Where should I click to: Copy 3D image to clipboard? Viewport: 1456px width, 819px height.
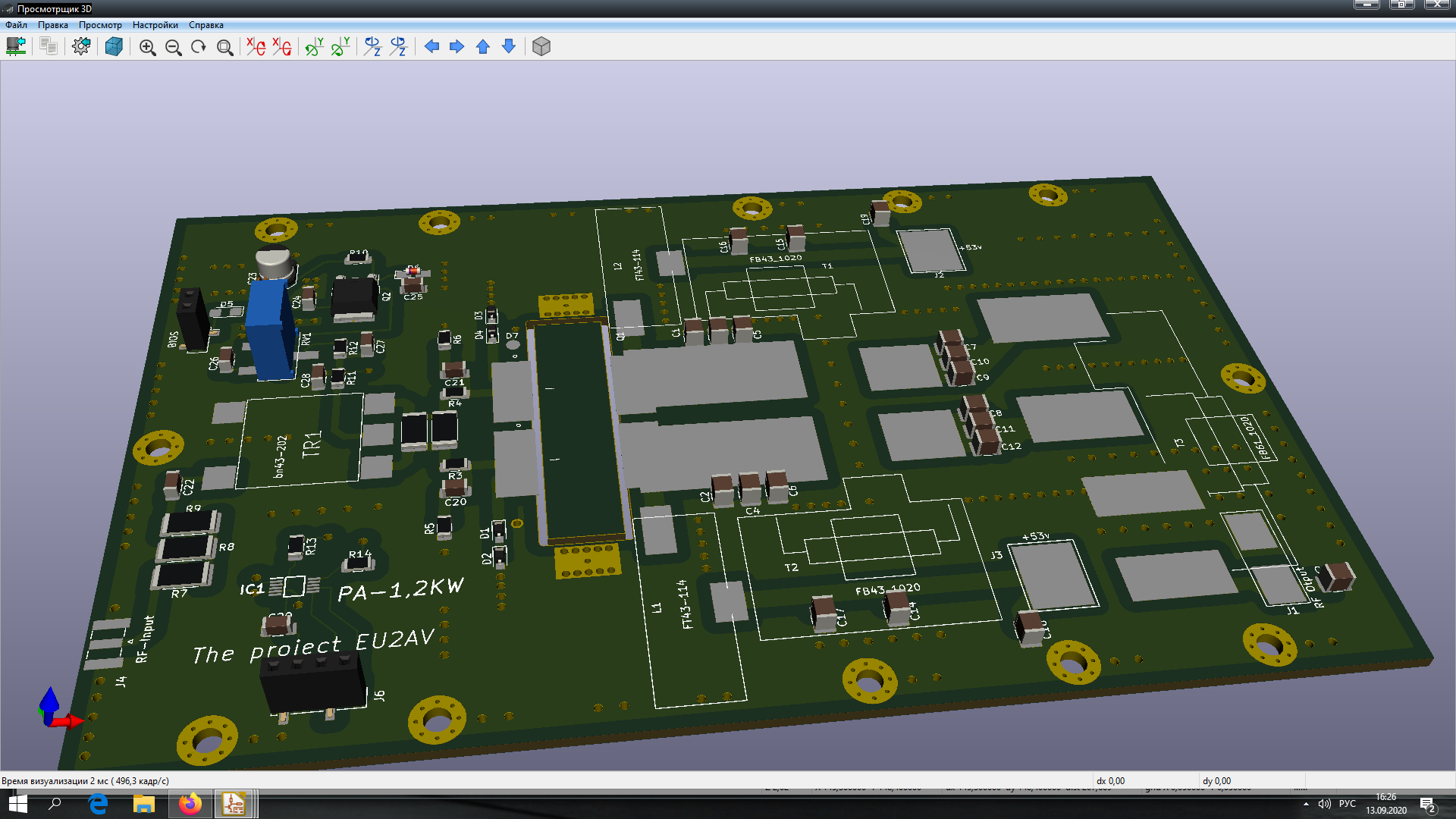pos(49,47)
